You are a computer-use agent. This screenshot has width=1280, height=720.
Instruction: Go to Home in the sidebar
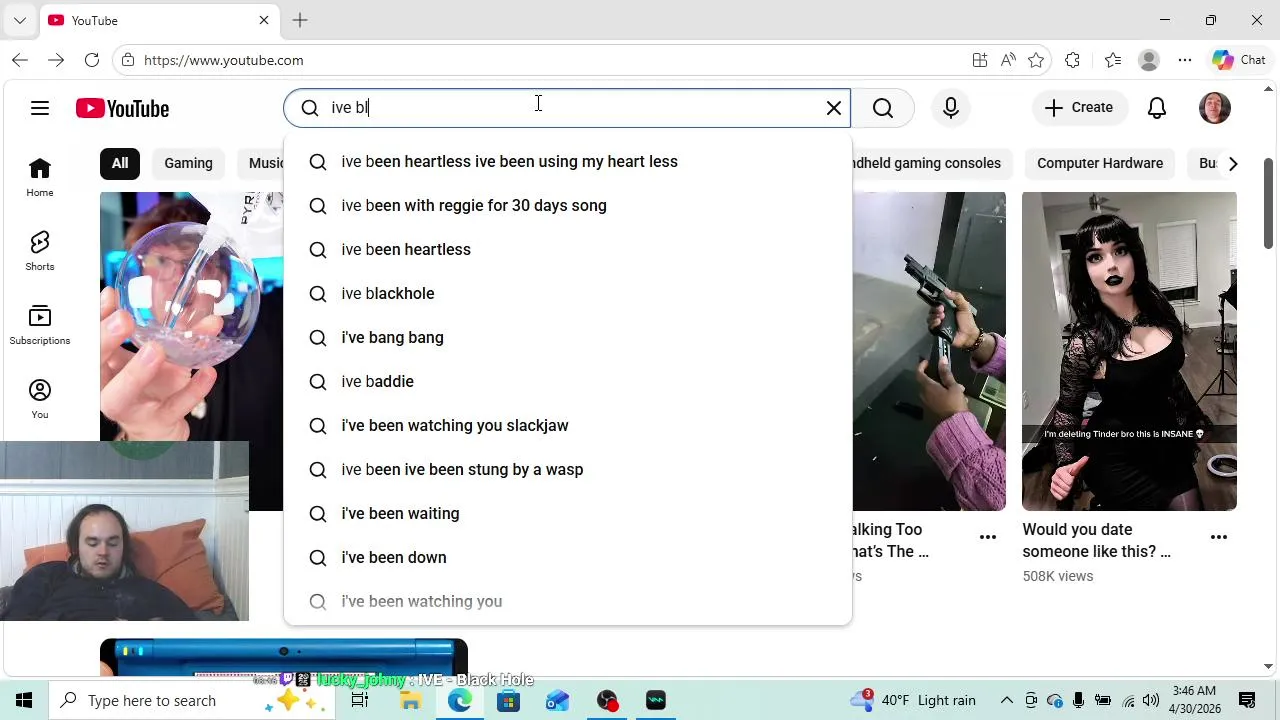[x=40, y=178]
